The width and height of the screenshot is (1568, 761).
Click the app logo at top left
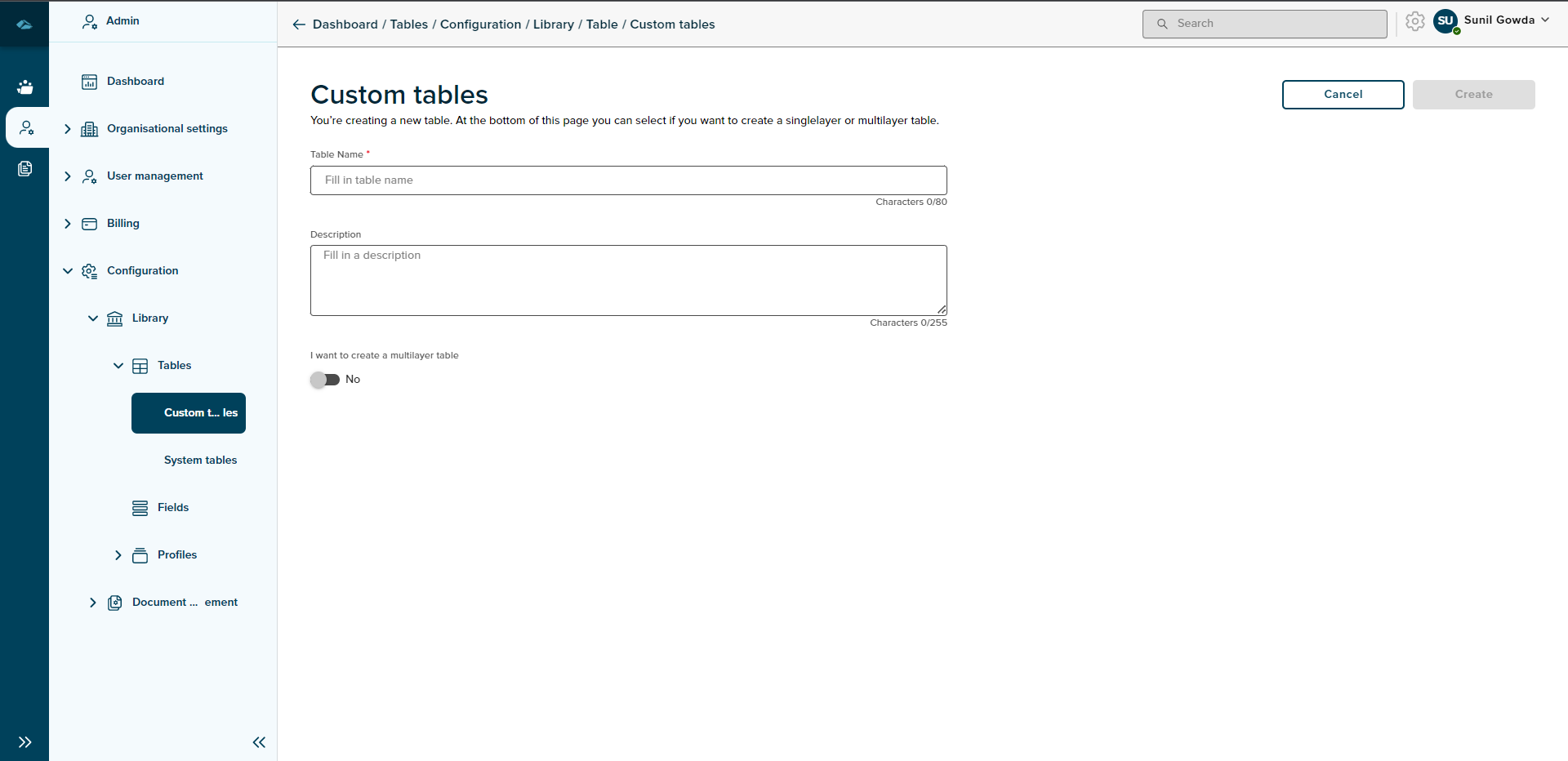pyautogui.click(x=24, y=24)
